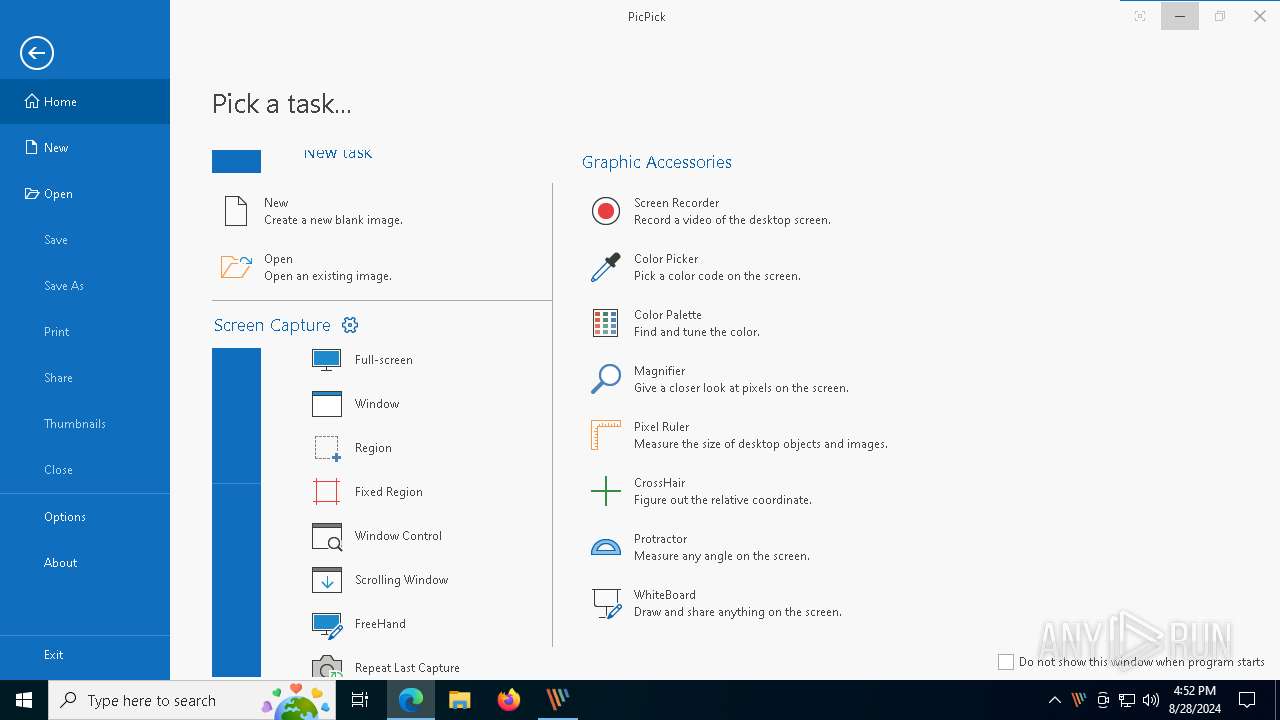This screenshot has width=1280, height=720.
Task: Choose Save in the sidebar
Action: click(x=85, y=239)
